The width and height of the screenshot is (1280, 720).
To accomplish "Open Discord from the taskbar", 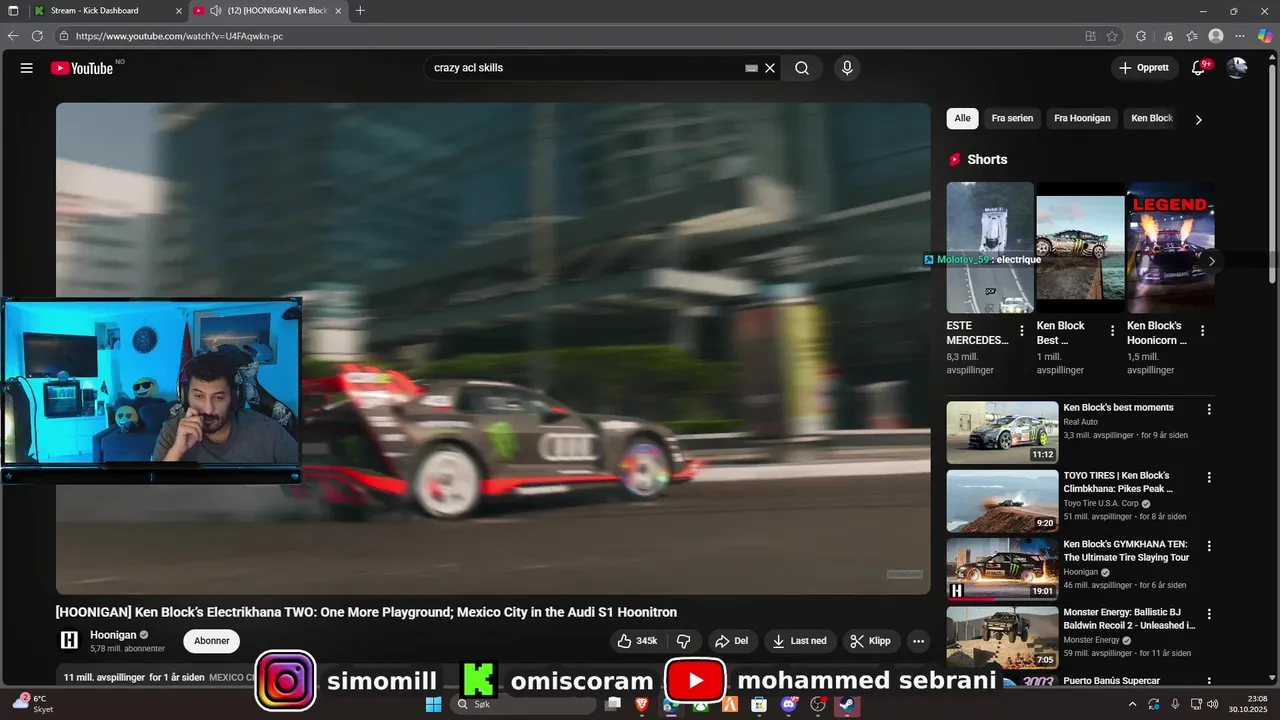I will 789,704.
